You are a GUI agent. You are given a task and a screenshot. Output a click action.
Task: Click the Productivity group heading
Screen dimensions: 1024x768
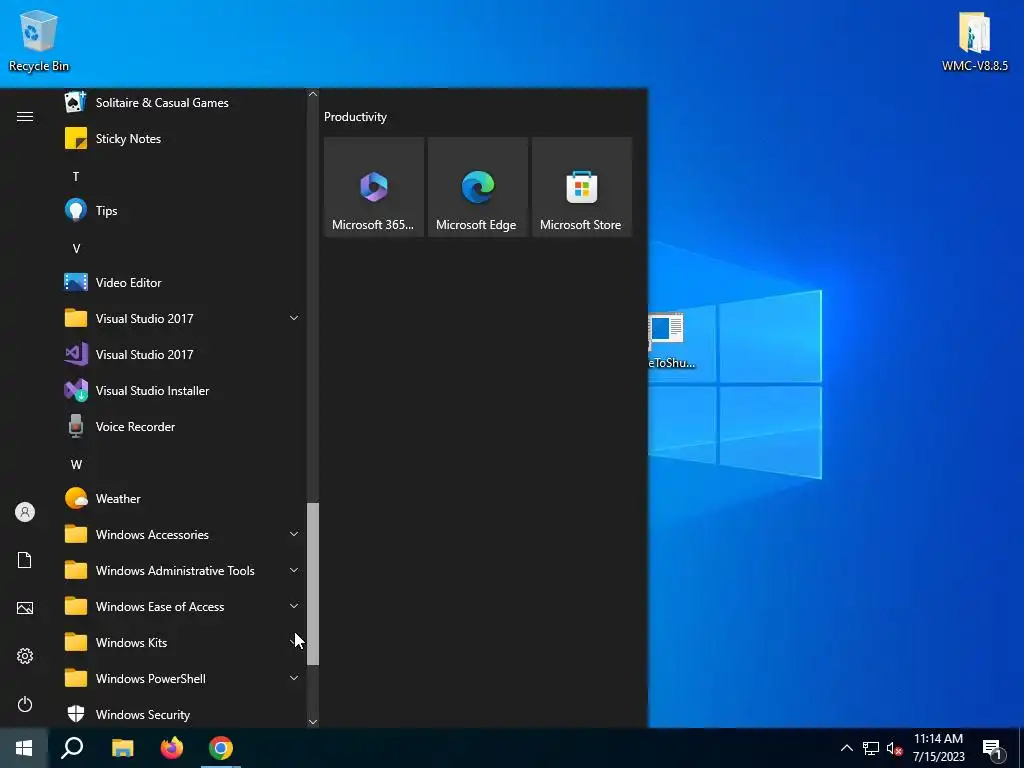tap(355, 117)
